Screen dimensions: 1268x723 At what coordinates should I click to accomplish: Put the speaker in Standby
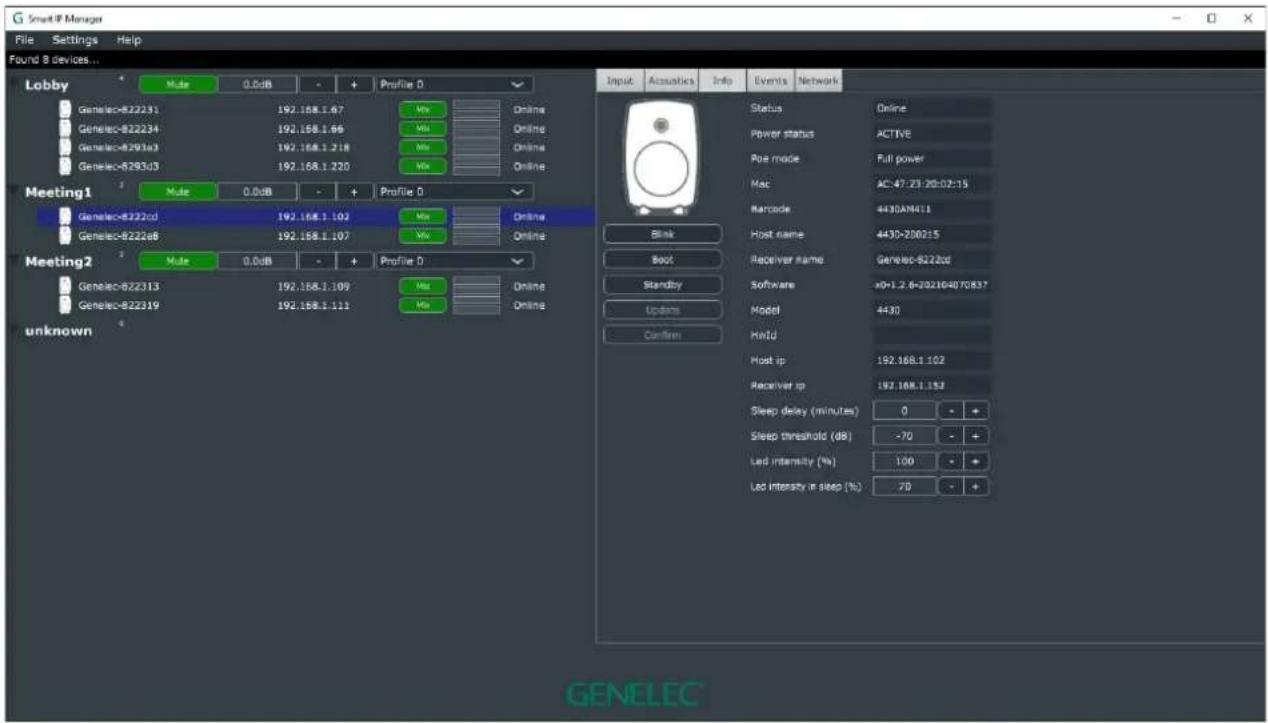tap(662, 285)
